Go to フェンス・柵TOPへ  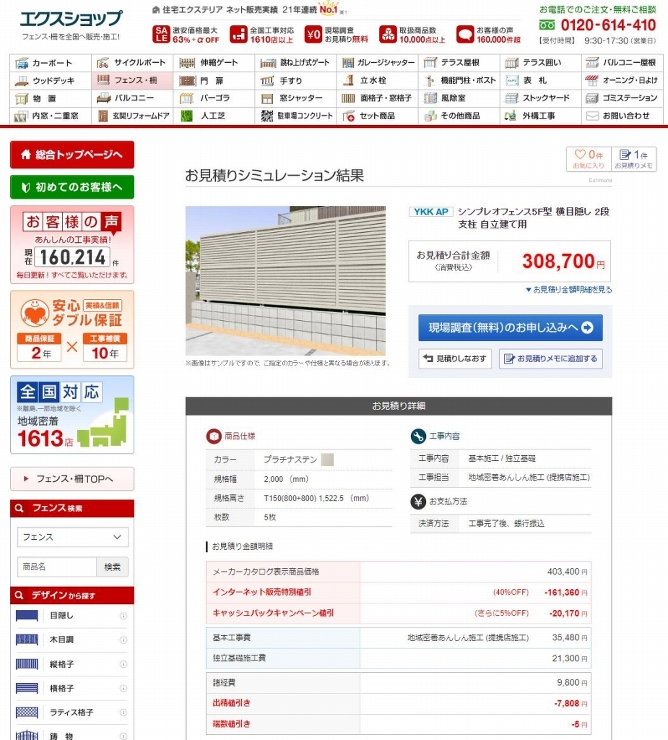click(72, 479)
